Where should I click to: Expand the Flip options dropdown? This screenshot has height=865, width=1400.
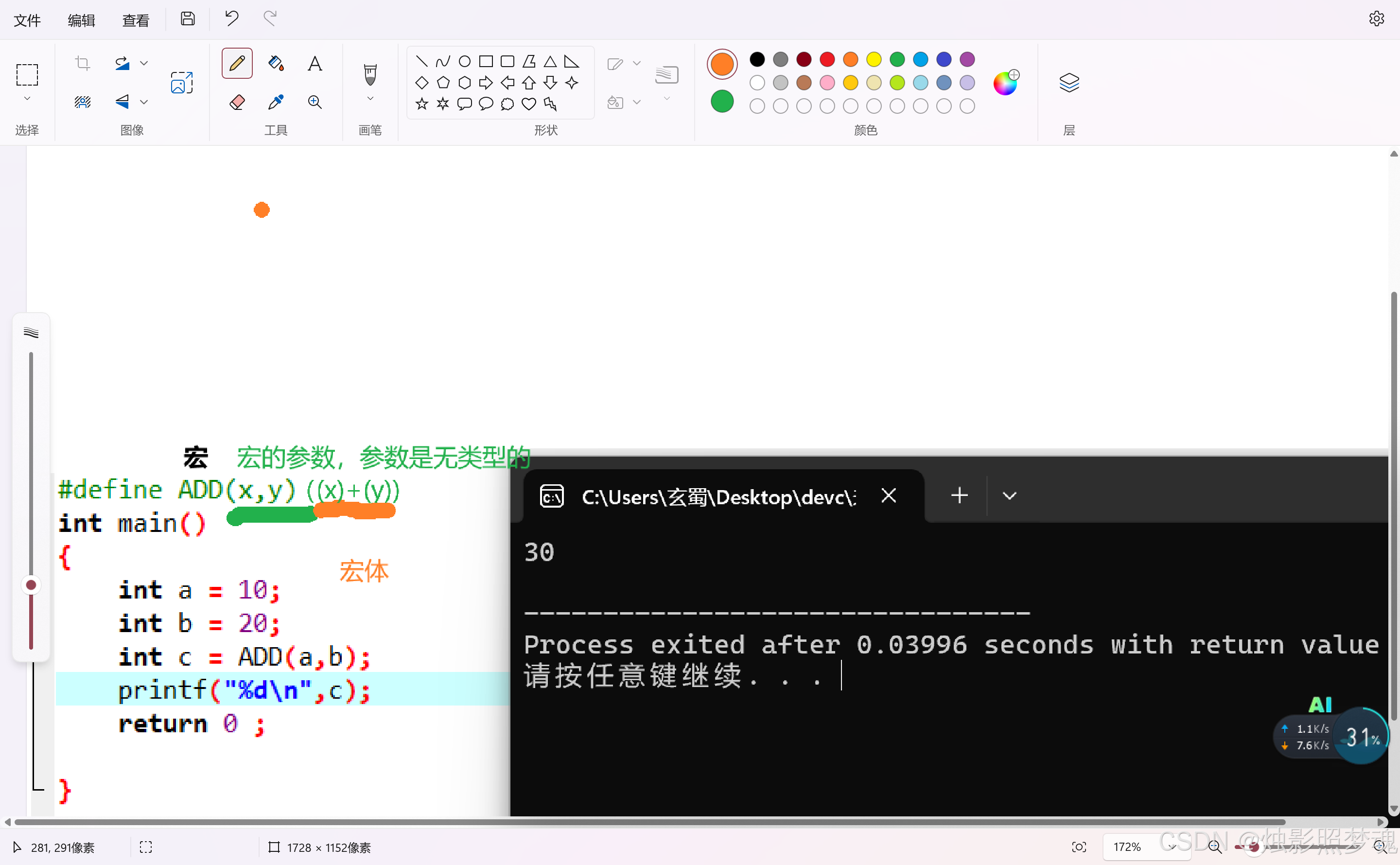click(144, 102)
